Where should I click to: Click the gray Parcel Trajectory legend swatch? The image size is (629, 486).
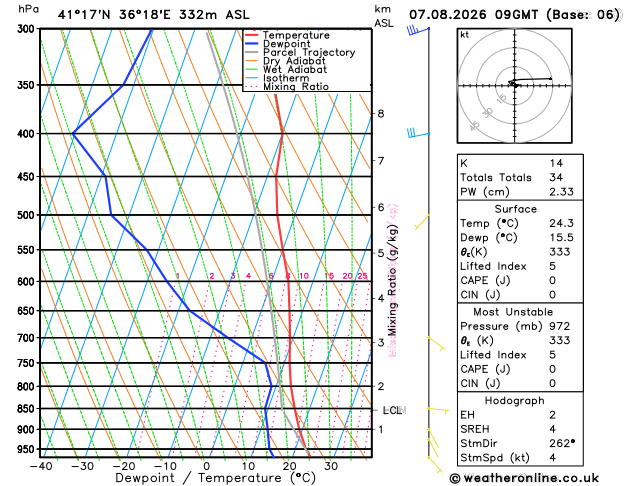pos(252,52)
